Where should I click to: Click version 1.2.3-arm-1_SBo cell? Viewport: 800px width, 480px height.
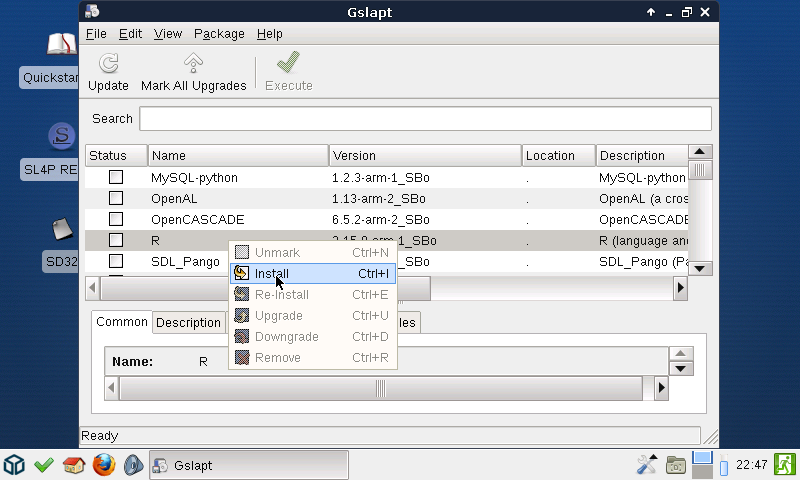381,178
